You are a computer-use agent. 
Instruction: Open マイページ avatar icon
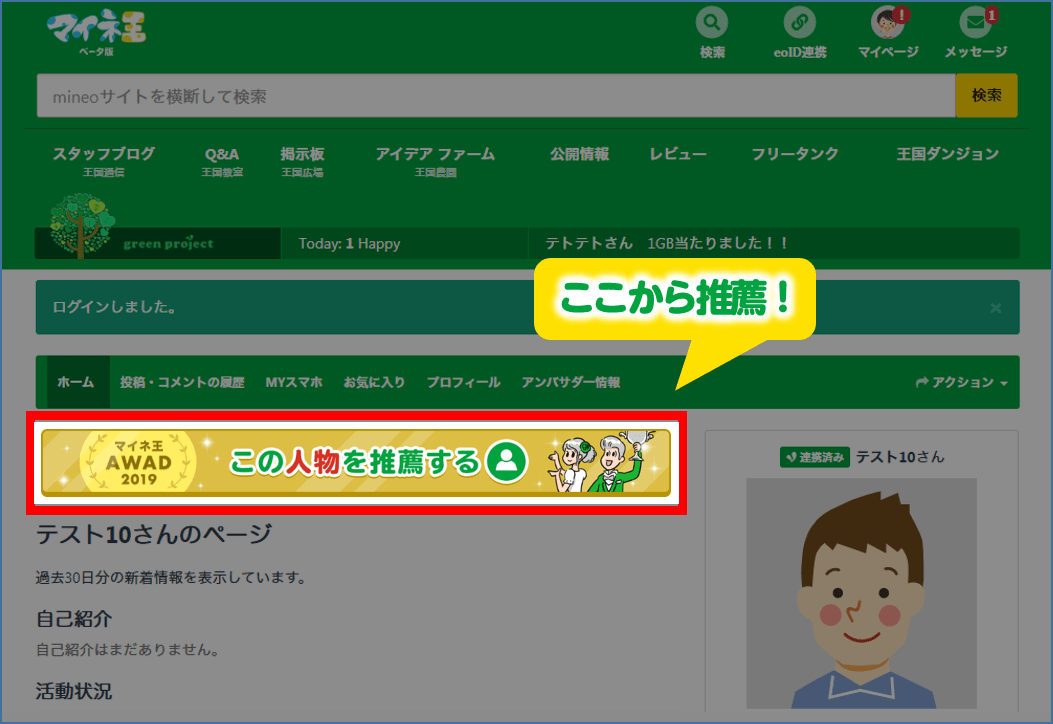(x=887, y=23)
